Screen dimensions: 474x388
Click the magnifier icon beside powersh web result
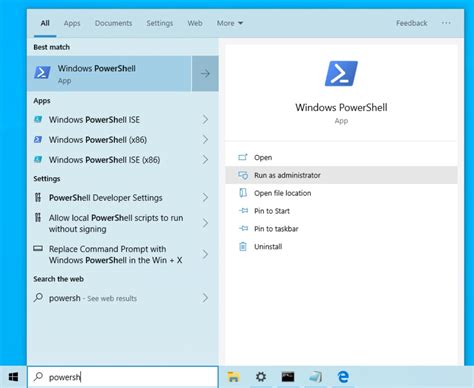click(x=38, y=297)
